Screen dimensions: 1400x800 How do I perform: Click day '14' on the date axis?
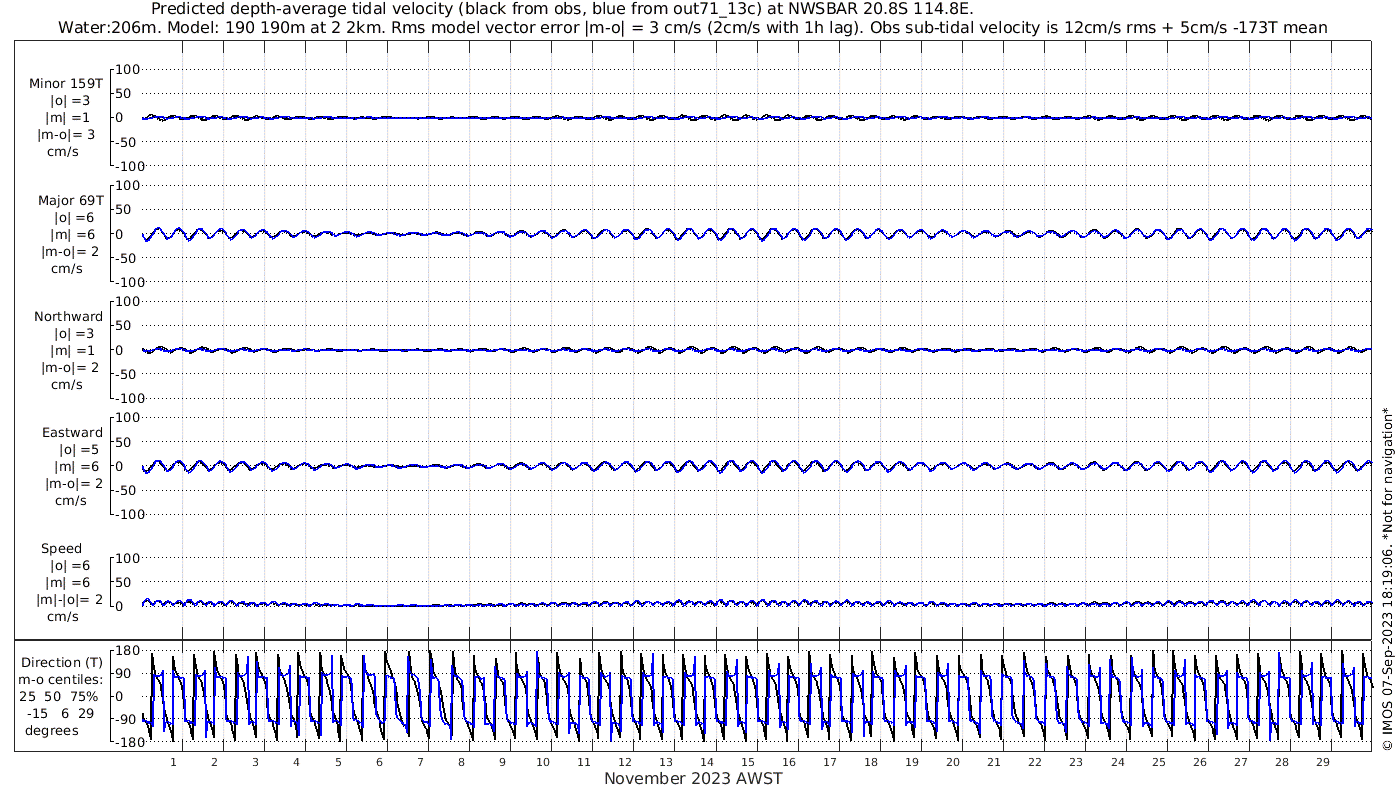point(707,762)
